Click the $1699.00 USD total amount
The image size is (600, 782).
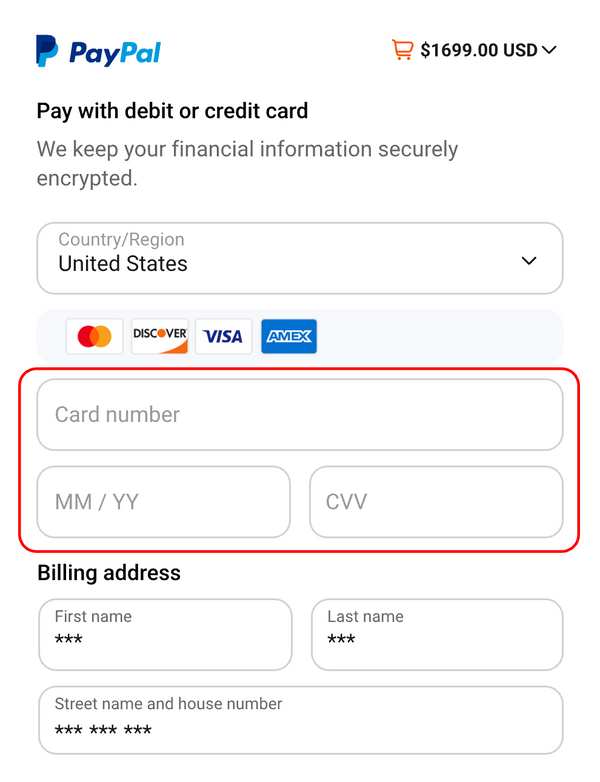[479, 50]
